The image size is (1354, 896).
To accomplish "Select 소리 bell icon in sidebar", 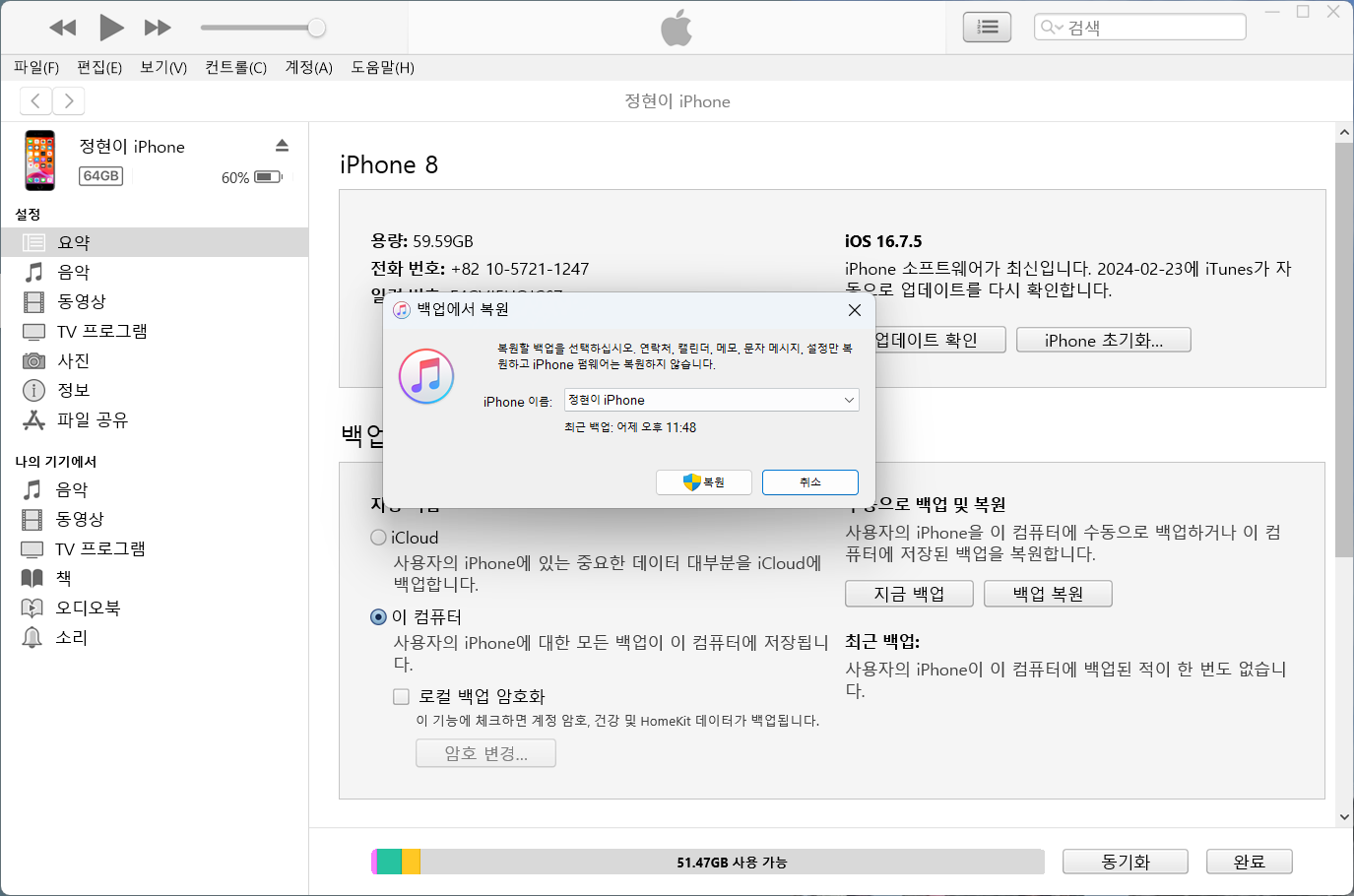I will tap(32, 637).
